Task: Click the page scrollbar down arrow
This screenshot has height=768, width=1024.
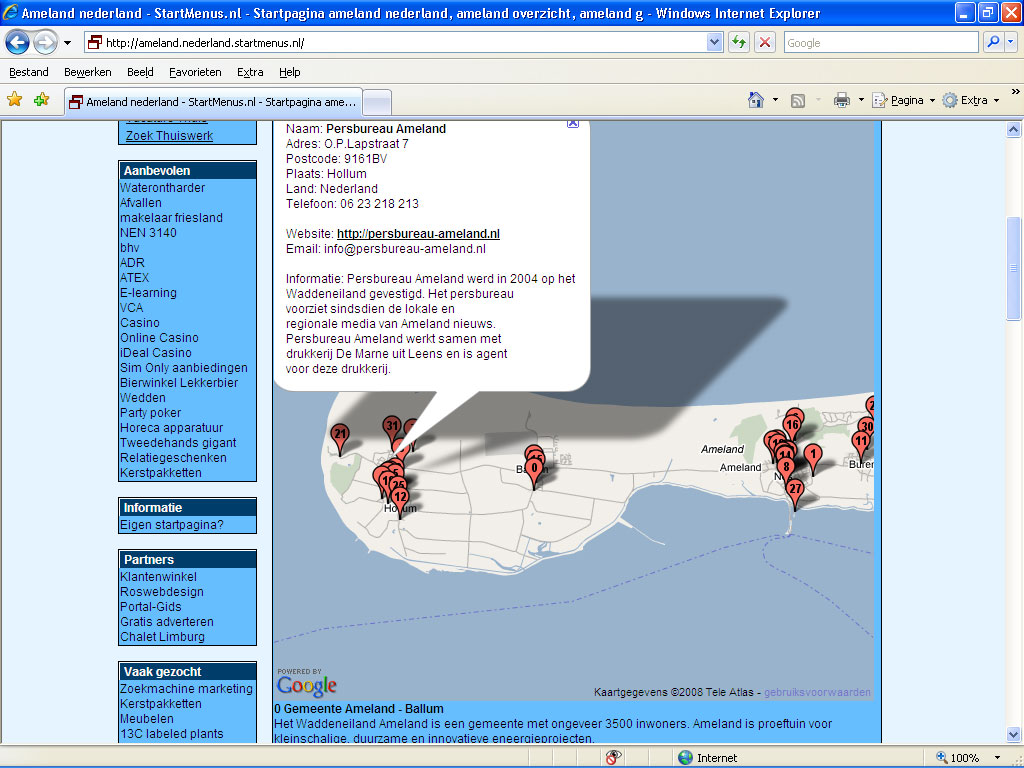Action: point(1013,734)
